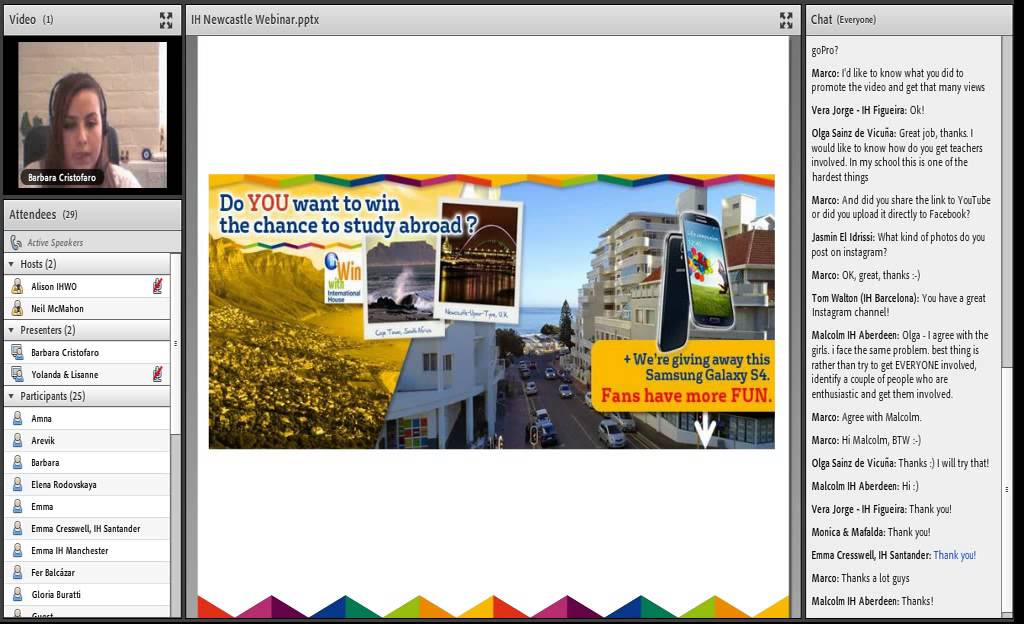
Task: Click 'Win with International House' logo on slide
Action: [343, 278]
